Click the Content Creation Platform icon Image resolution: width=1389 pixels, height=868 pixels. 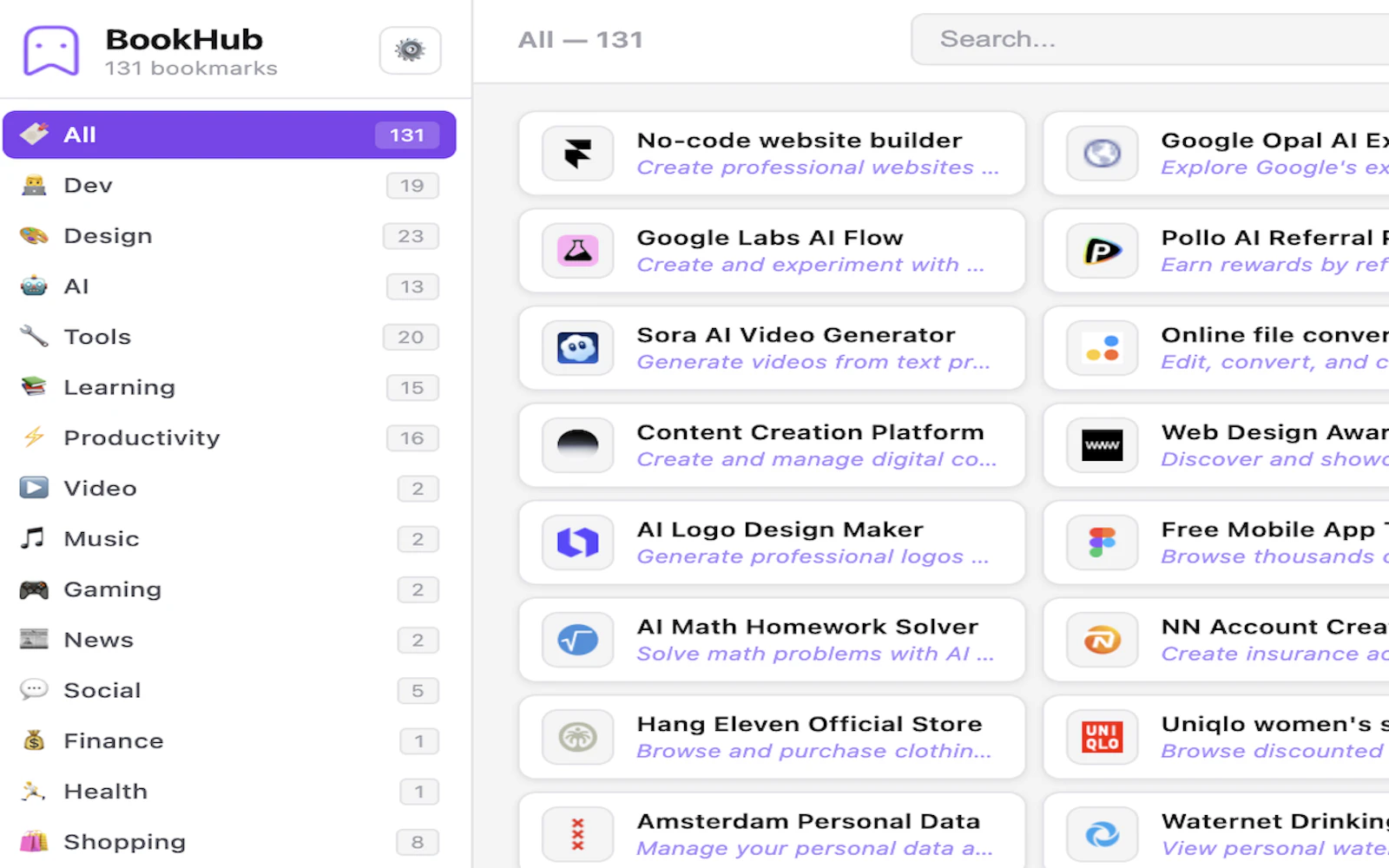577,445
